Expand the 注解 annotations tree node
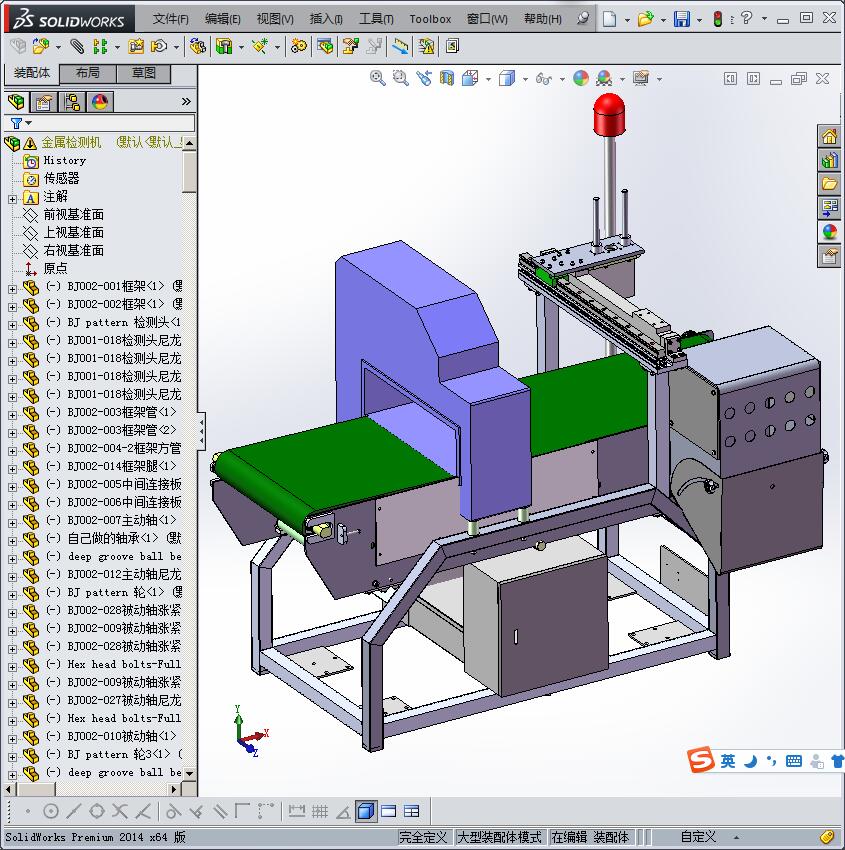Viewport: 845px width, 850px height. [x=12, y=199]
